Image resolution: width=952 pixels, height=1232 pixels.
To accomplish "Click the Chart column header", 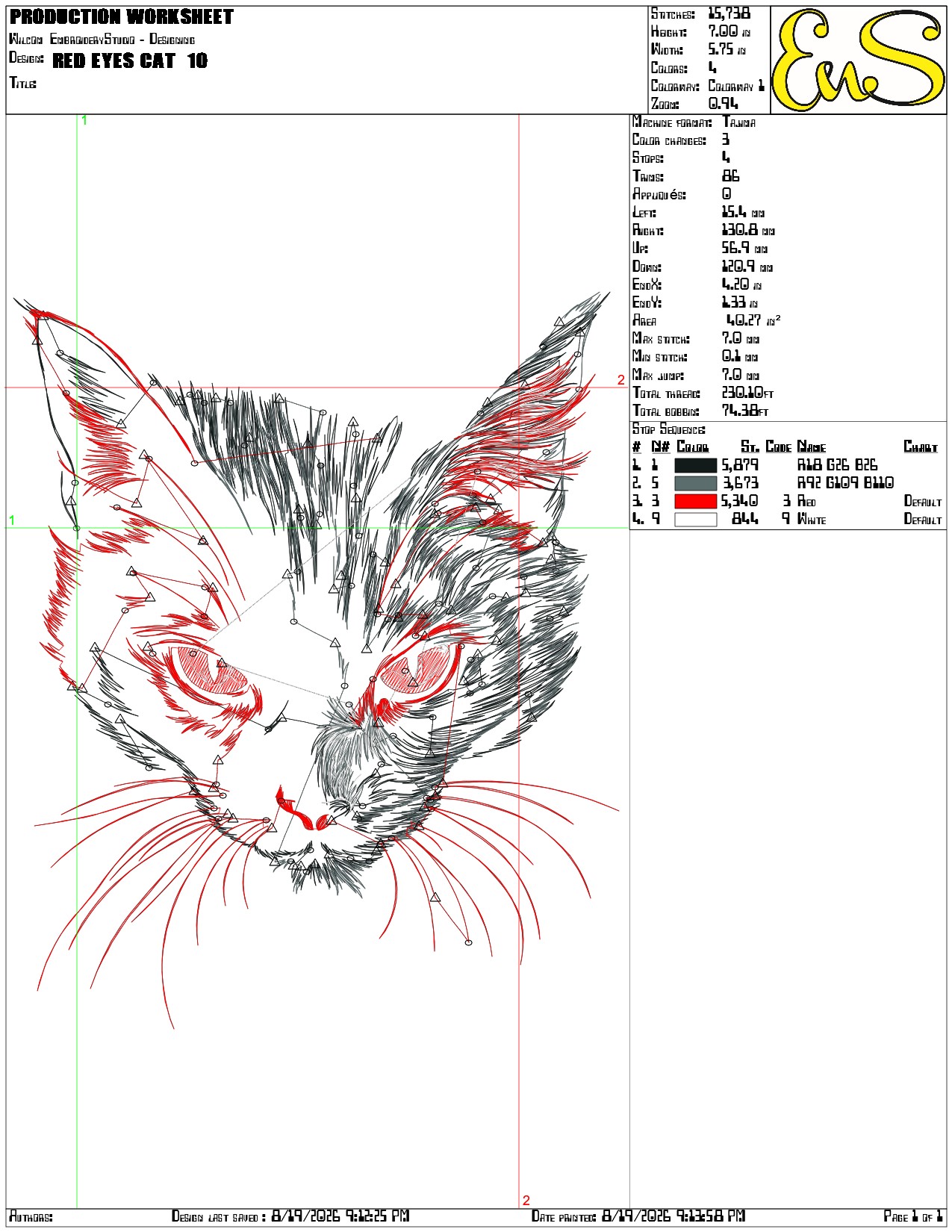I will [921, 447].
